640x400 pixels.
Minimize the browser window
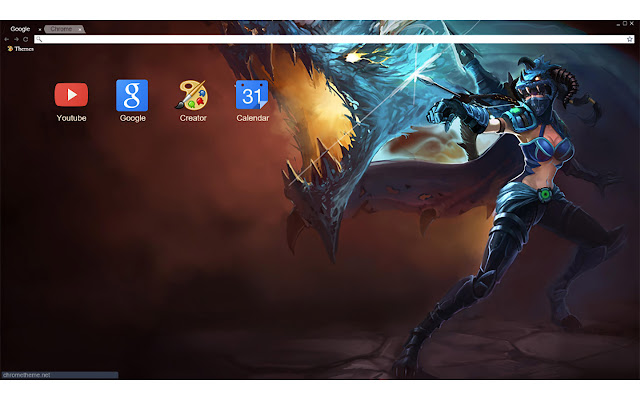click(x=618, y=24)
